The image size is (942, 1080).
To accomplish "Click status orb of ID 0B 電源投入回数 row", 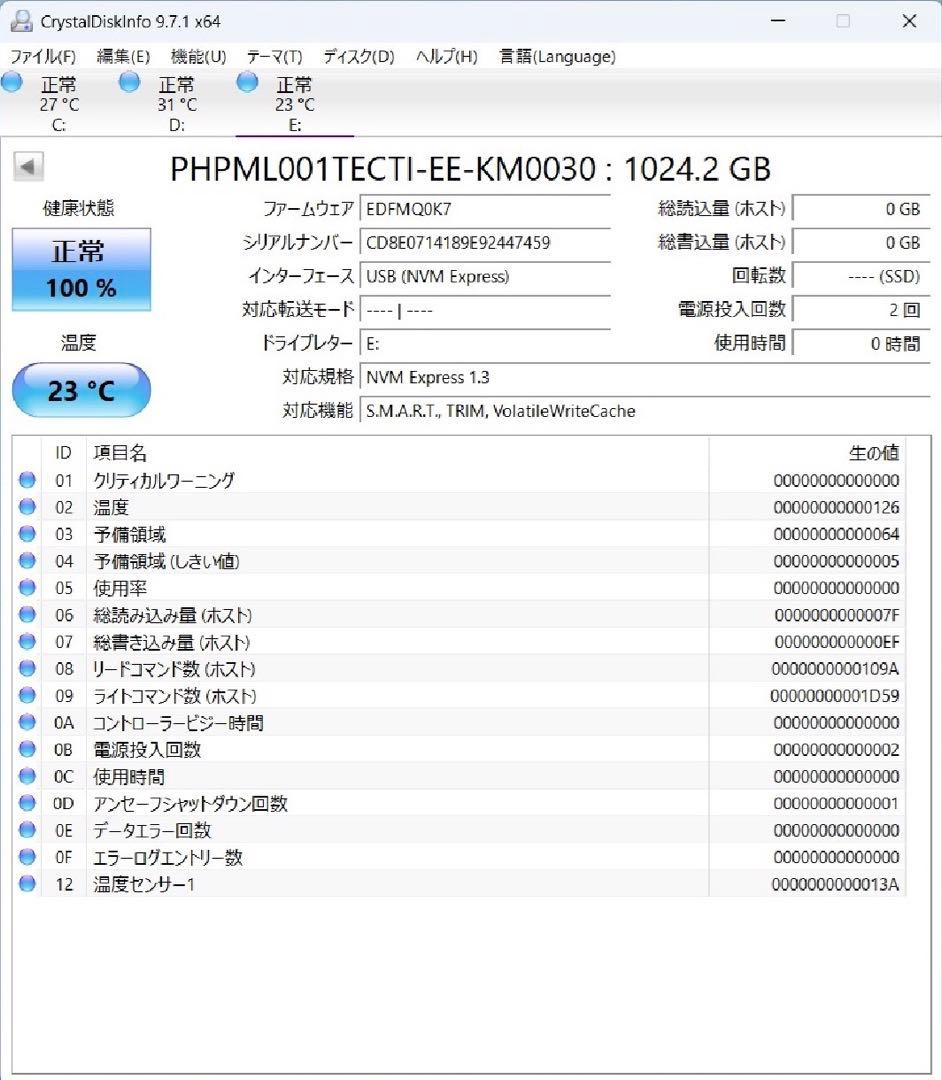I will pos(28,749).
